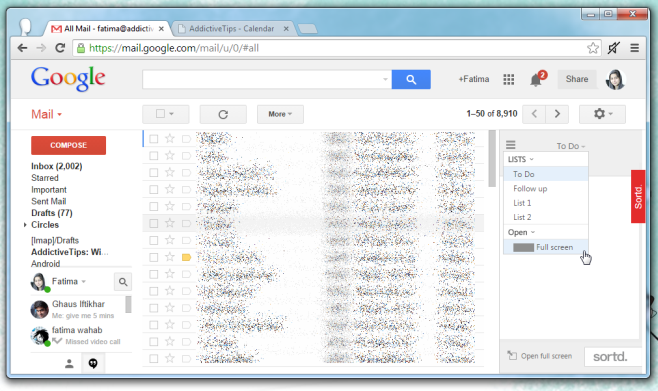Select the To Do list entry

[x=546, y=174]
